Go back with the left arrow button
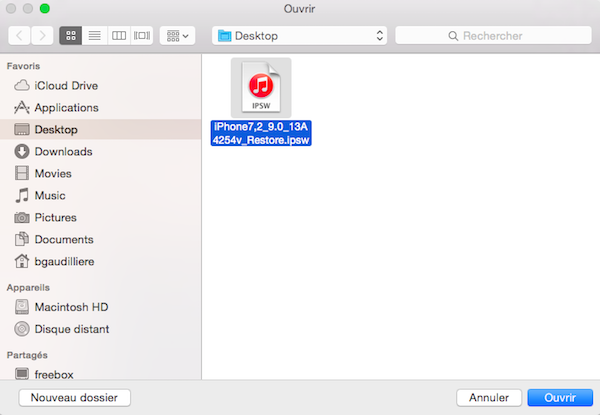The image size is (600, 415). [x=19, y=36]
